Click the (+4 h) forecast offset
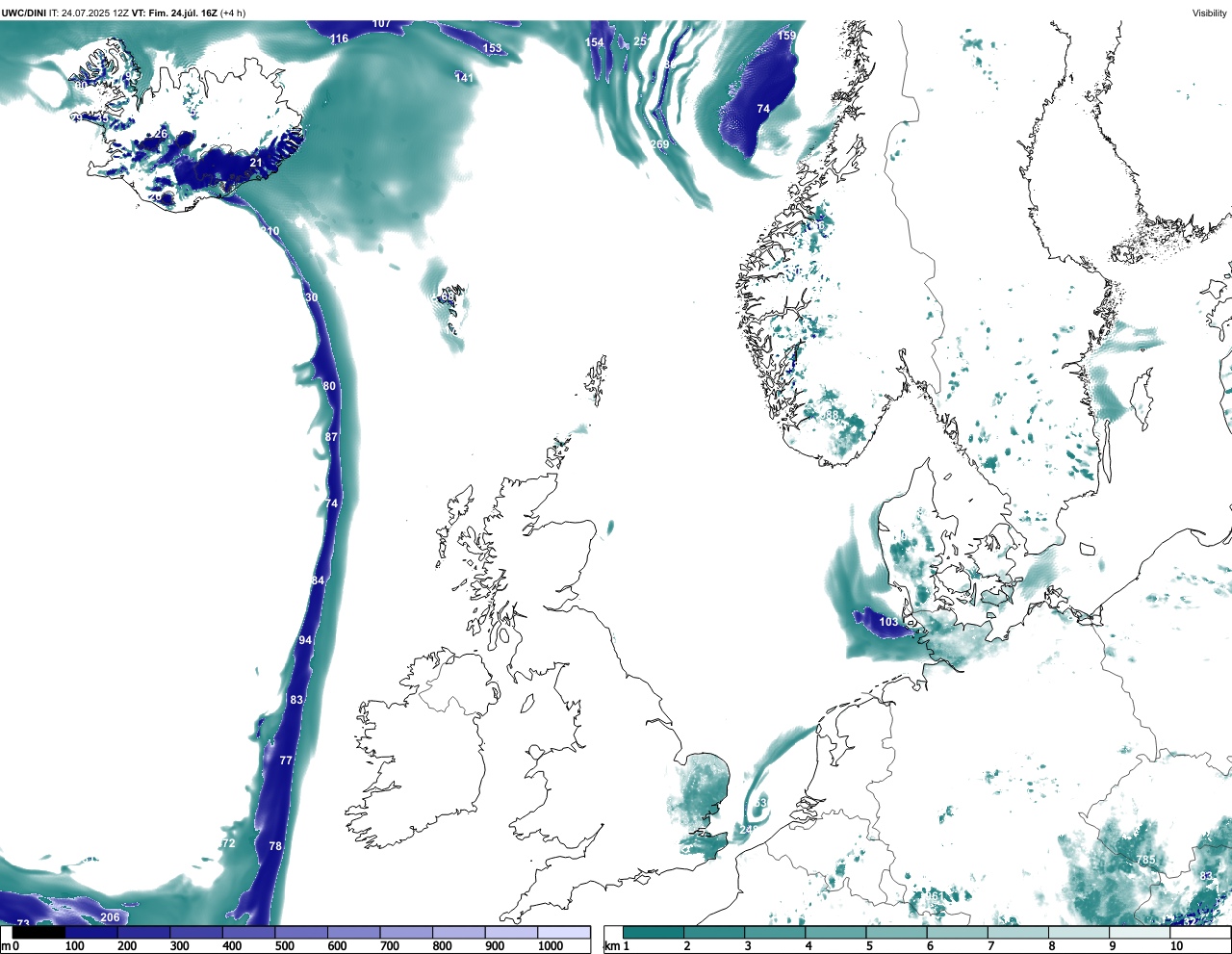 coord(233,13)
